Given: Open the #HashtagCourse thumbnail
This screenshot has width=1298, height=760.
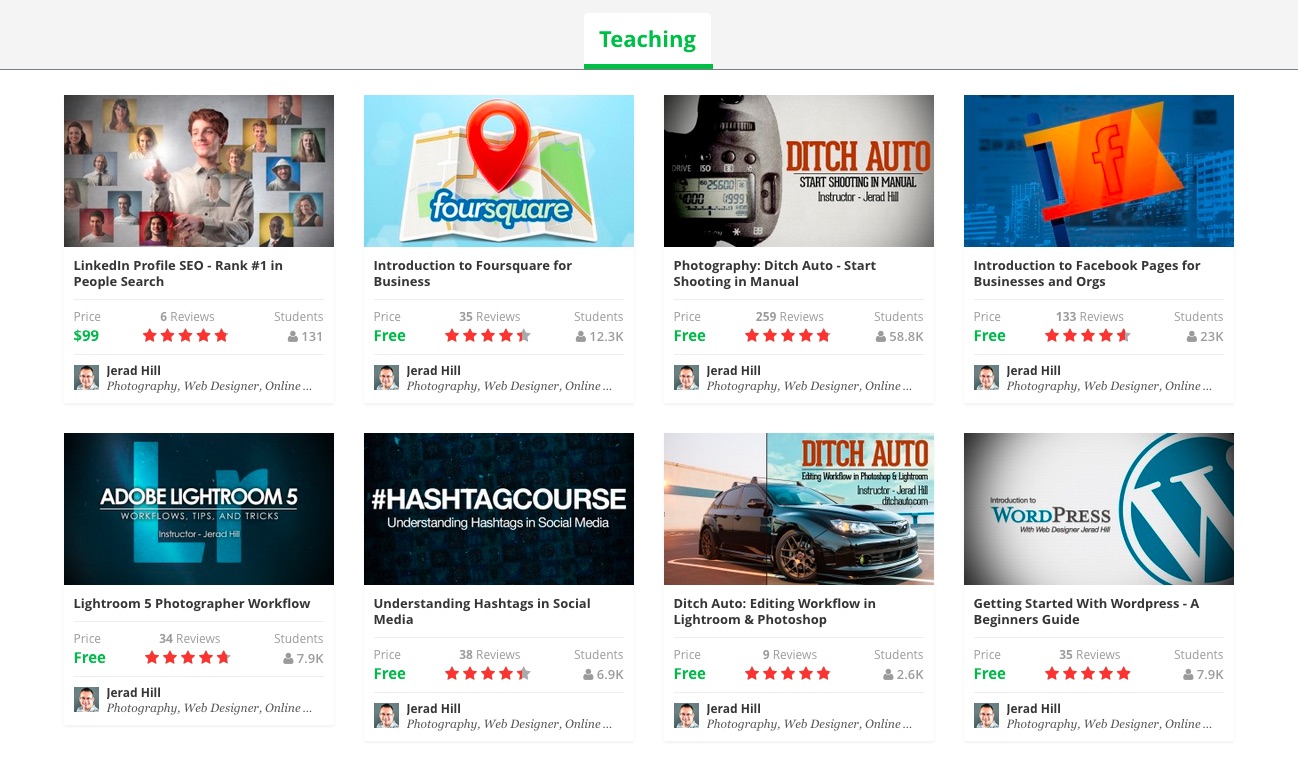Looking at the screenshot, I should tap(499, 509).
